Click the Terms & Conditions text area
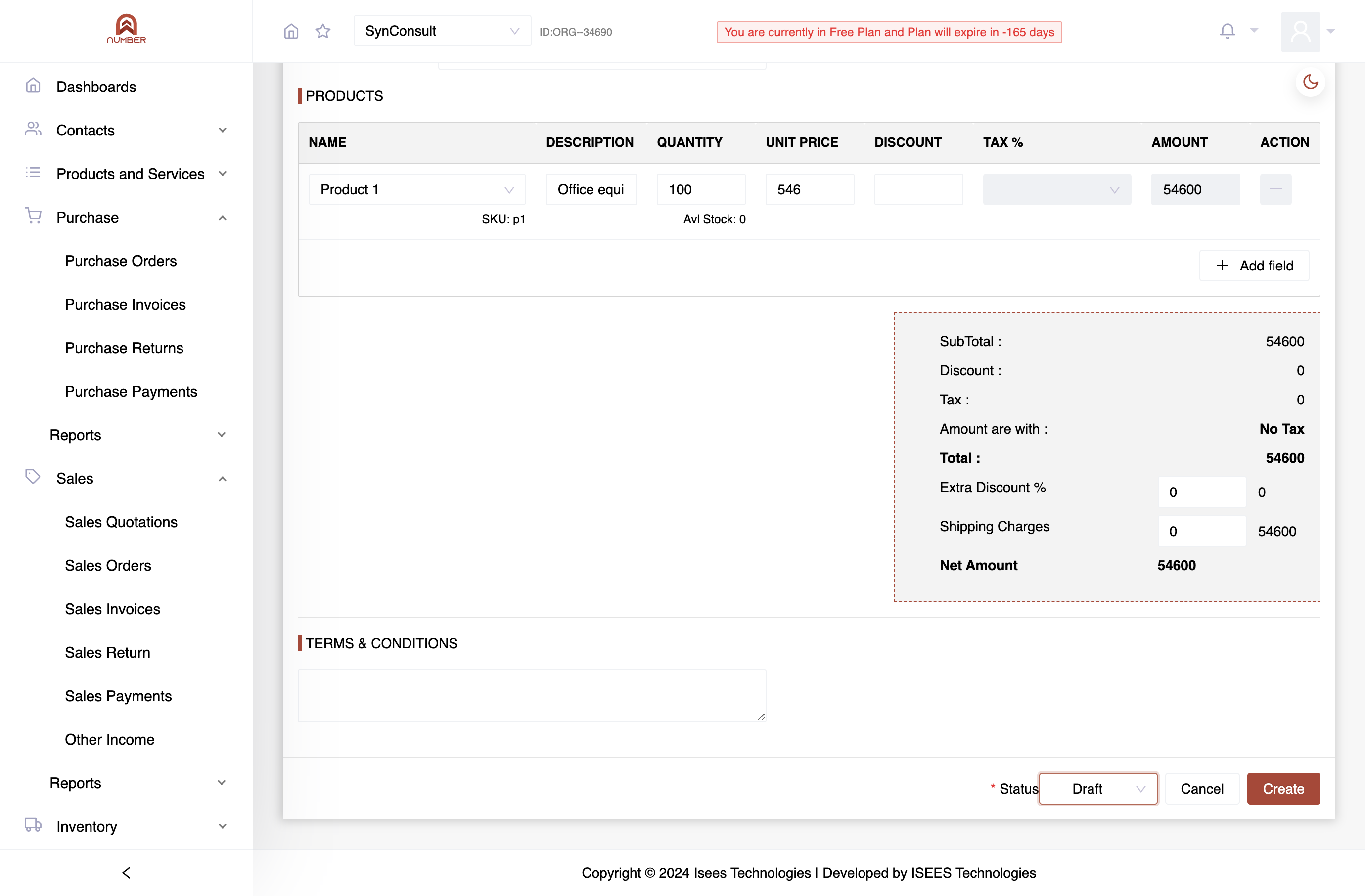Viewport: 1365px width, 896px height. [532, 695]
